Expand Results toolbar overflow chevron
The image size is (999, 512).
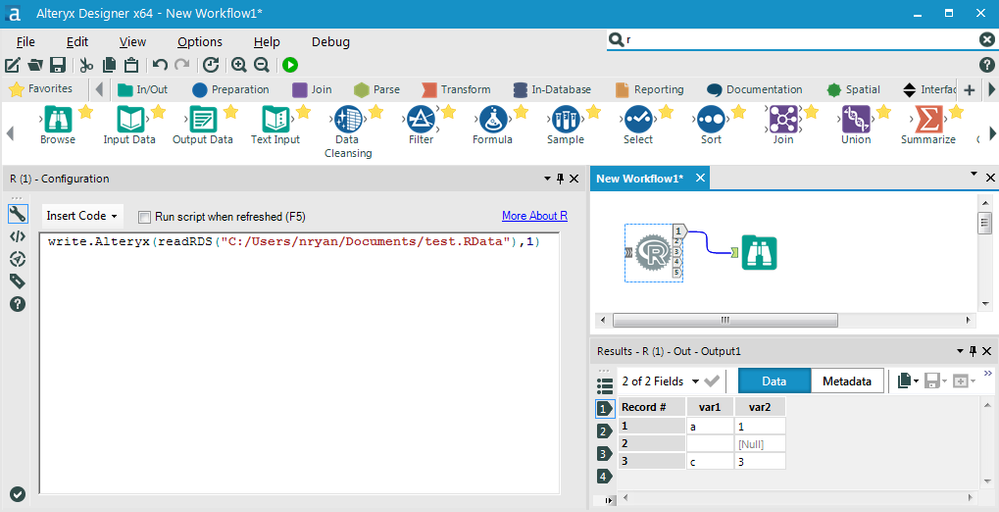pyautogui.click(x=988, y=373)
